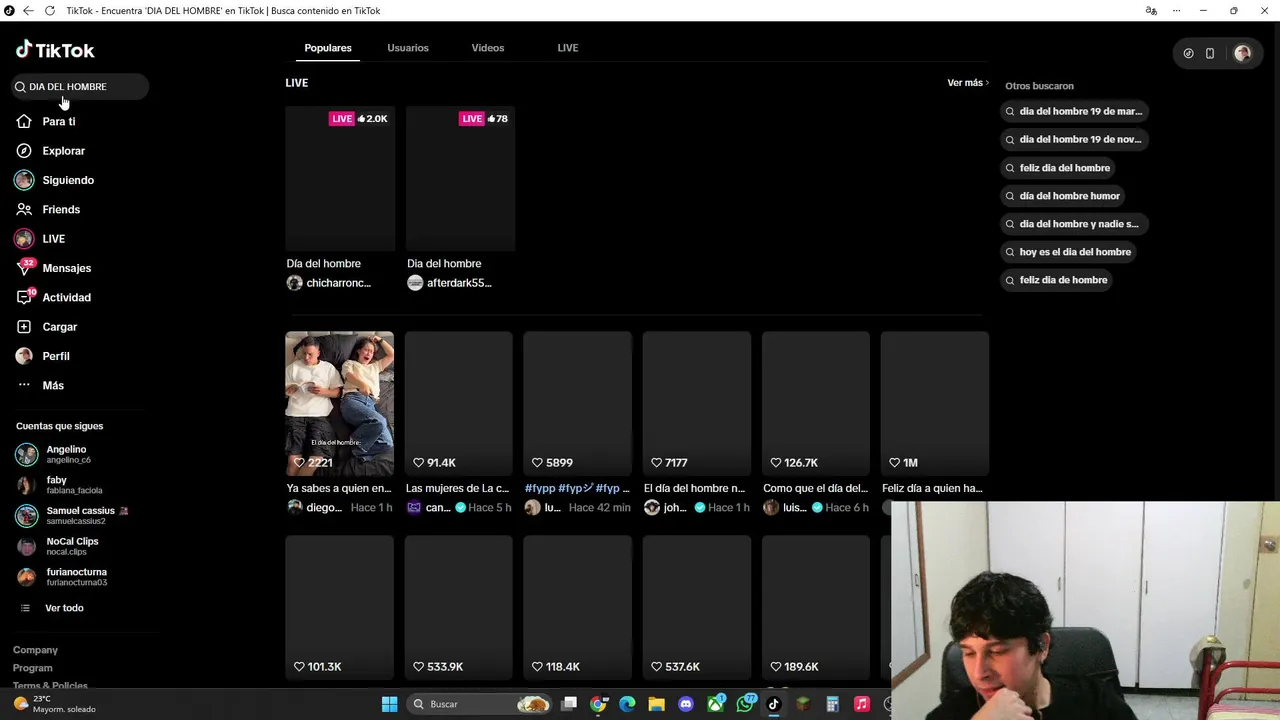The width and height of the screenshot is (1280, 720).
Task: Open suggestion 'dia del hombre humor'
Action: click(x=1063, y=196)
